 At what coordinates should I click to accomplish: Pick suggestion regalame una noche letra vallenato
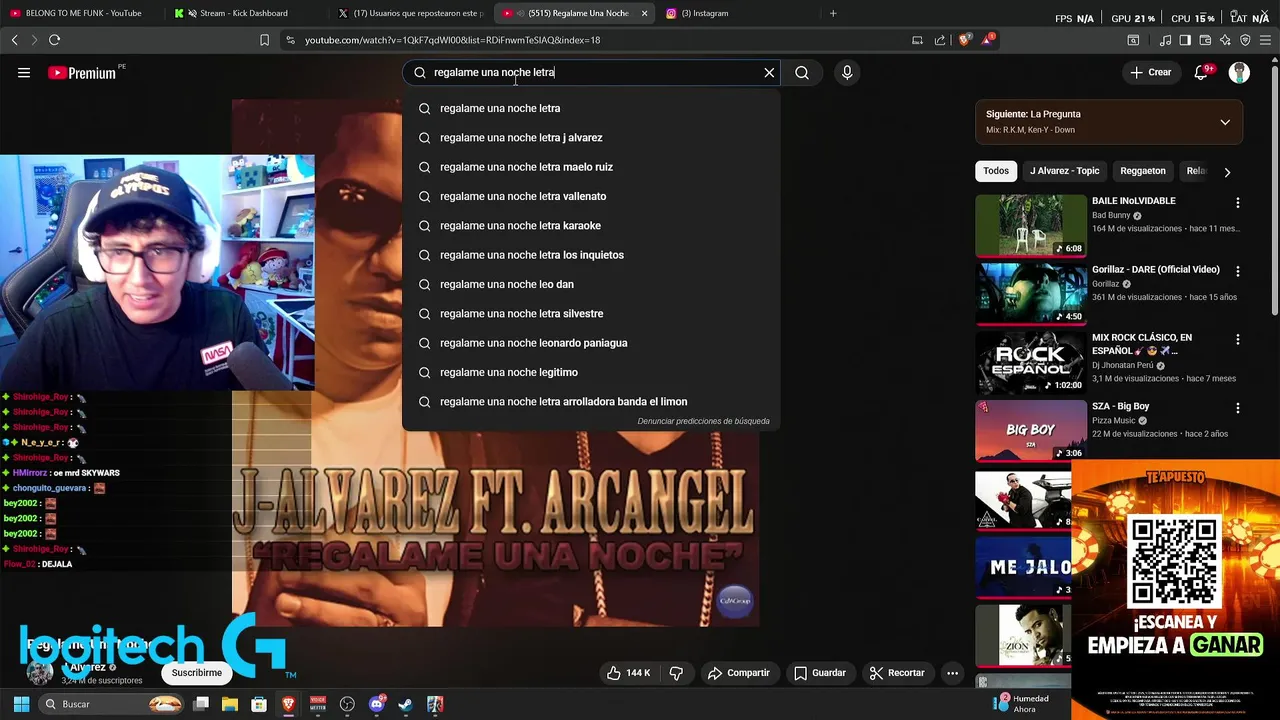590,196
